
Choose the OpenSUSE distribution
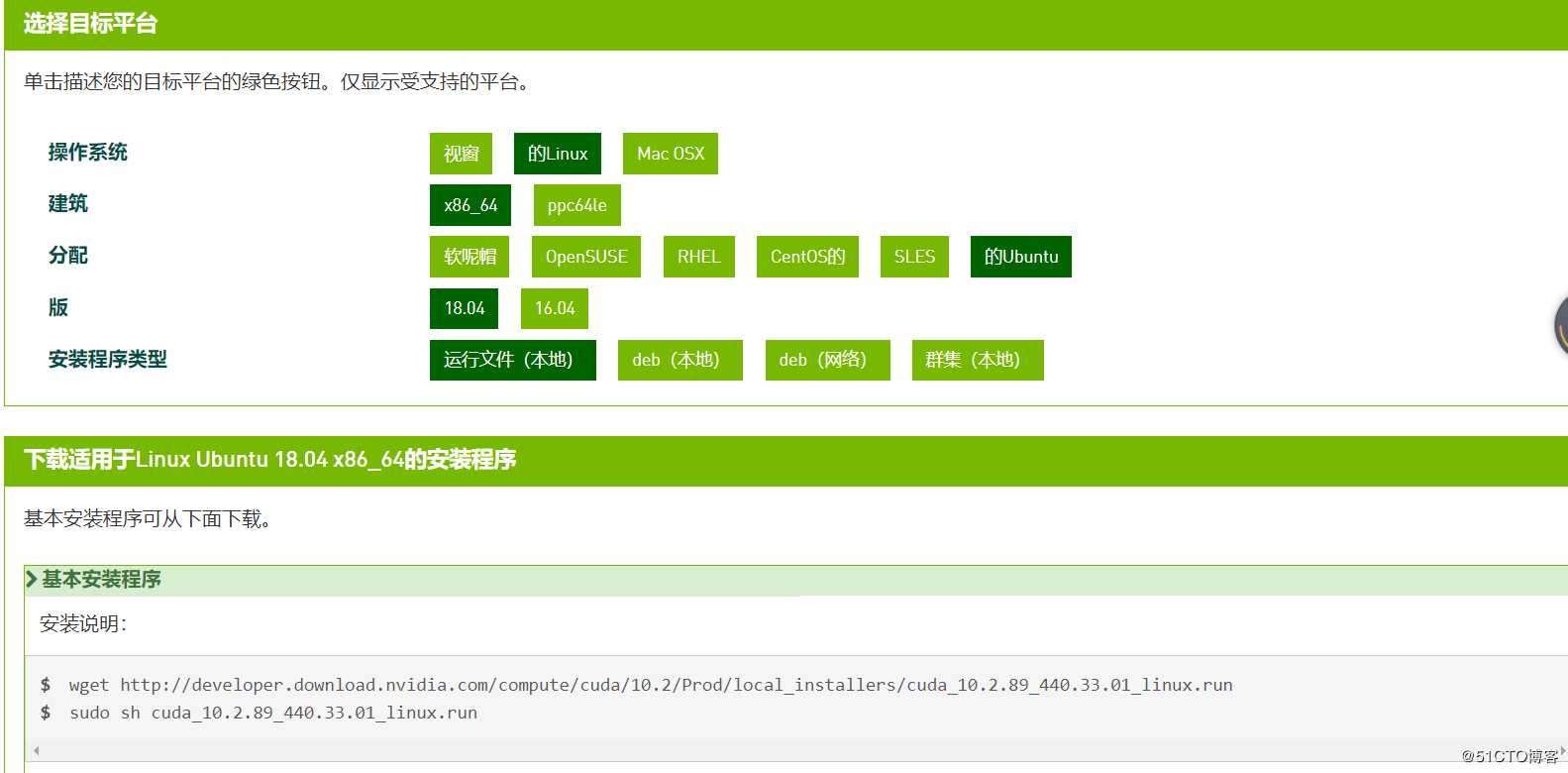(x=586, y=257)
